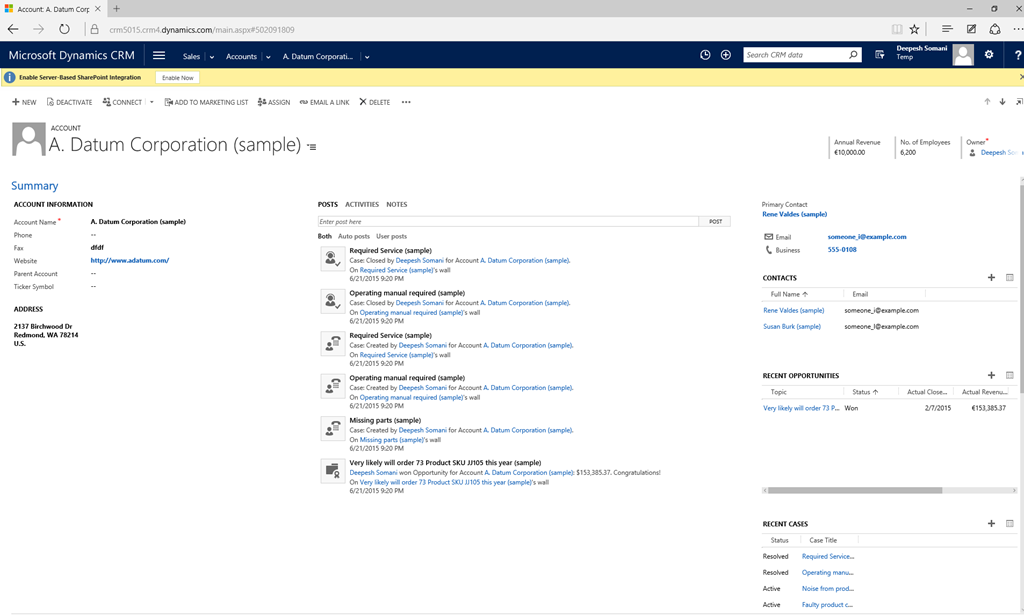
Task: Click the quick create plus icon
Action: [726, 55]
